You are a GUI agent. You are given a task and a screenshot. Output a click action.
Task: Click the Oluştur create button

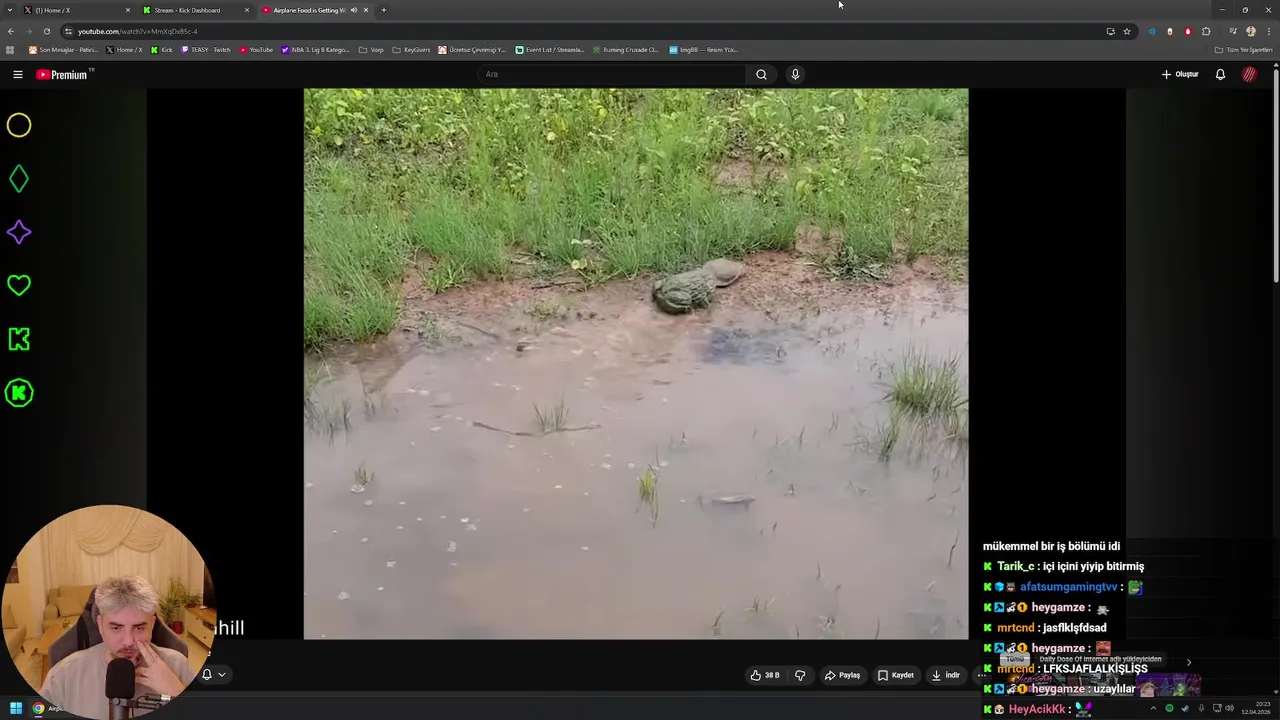pos(1180,74)
